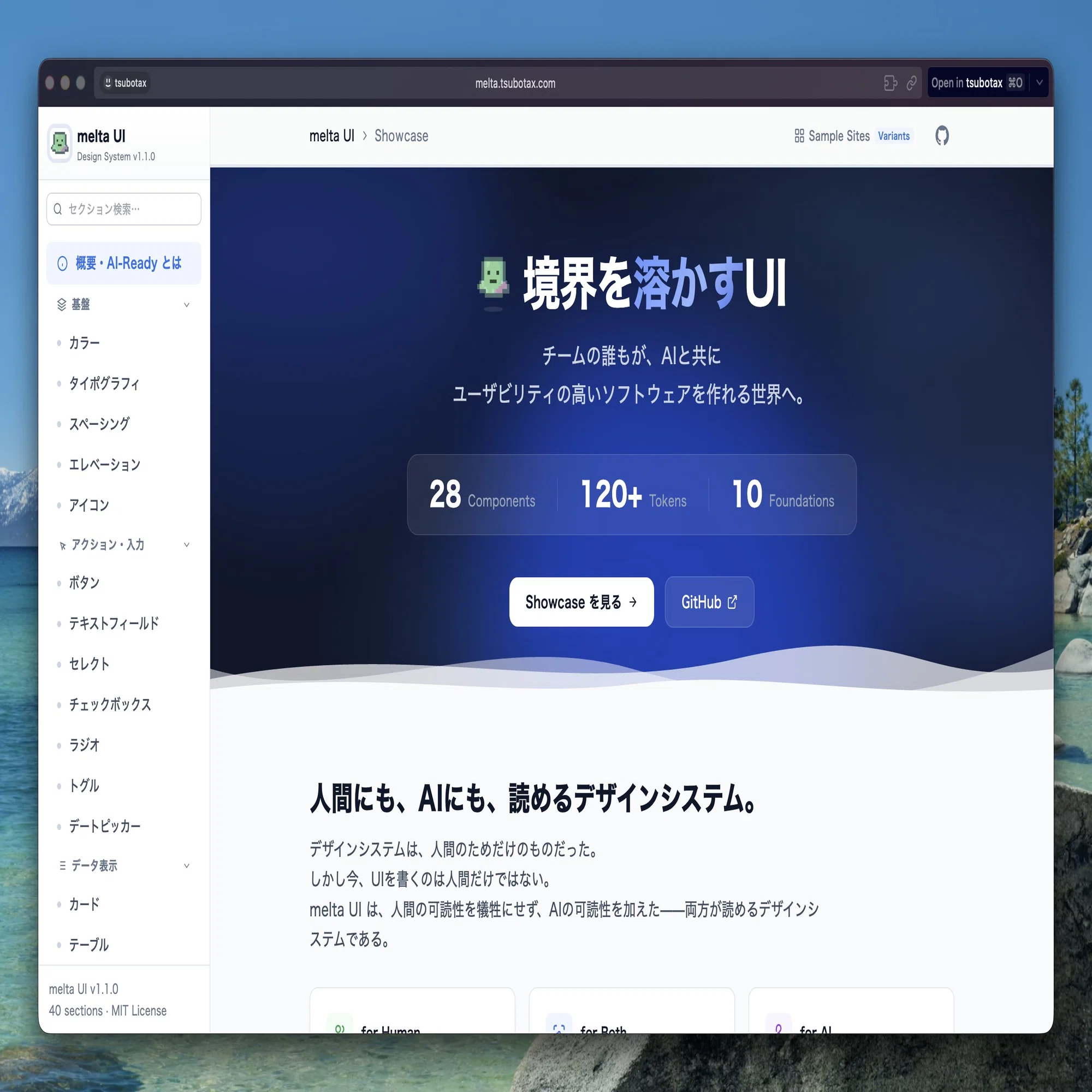Click the 28 Components stat

click(x=482, y=495)
